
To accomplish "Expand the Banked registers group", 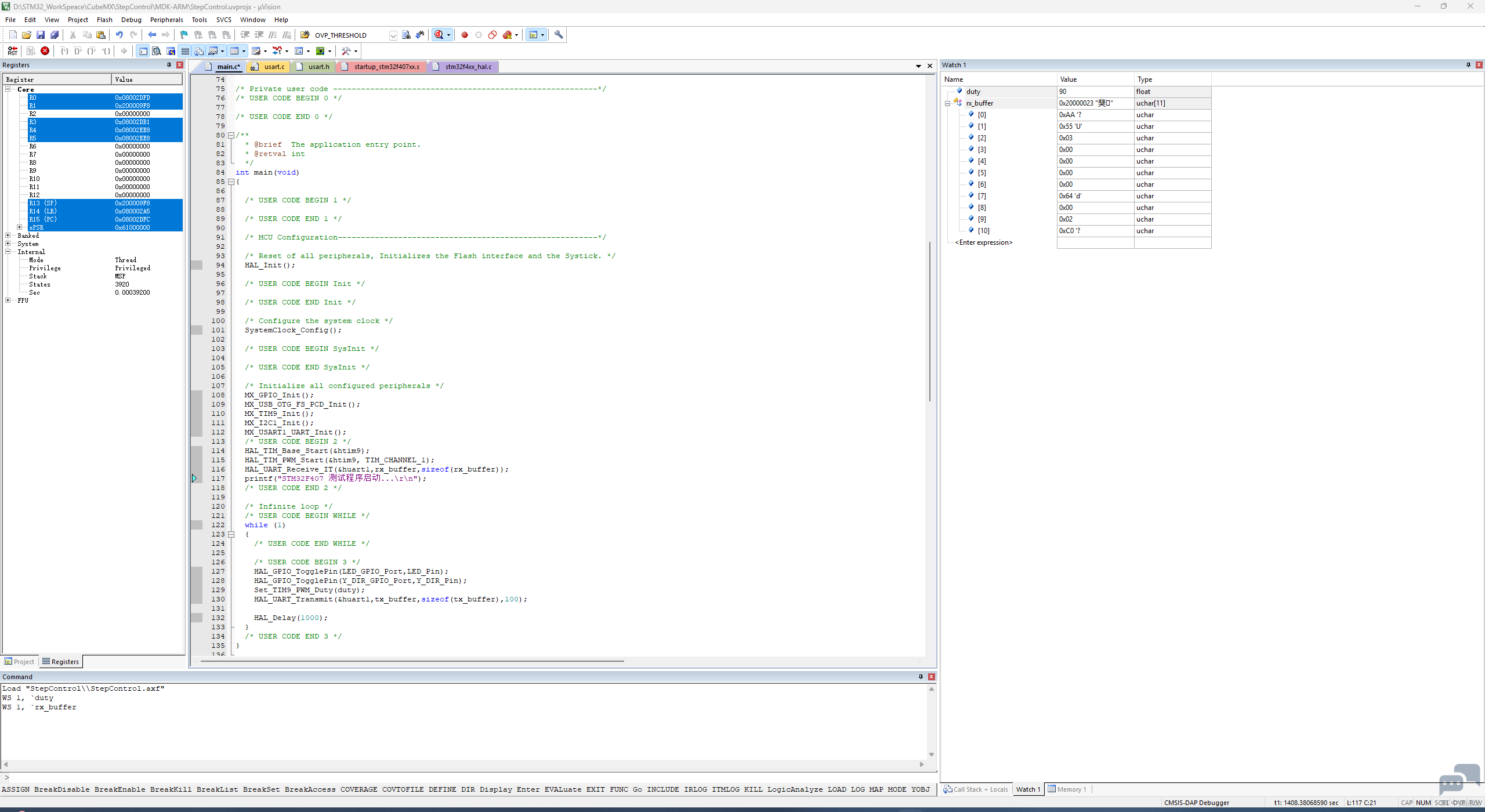I will (x=8, y=235).
